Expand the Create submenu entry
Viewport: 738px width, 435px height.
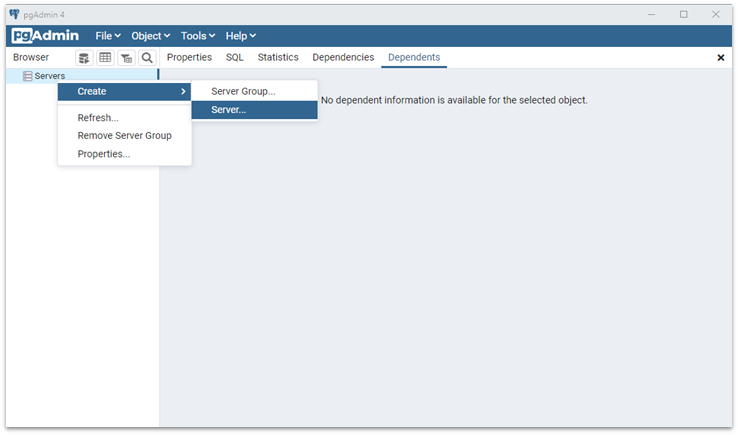click(124, 91)
